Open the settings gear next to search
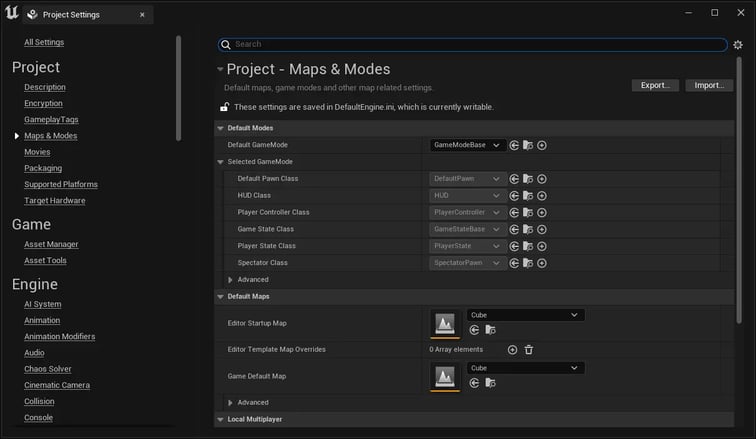This screenshot has height=439, width=756. point(738,45)
